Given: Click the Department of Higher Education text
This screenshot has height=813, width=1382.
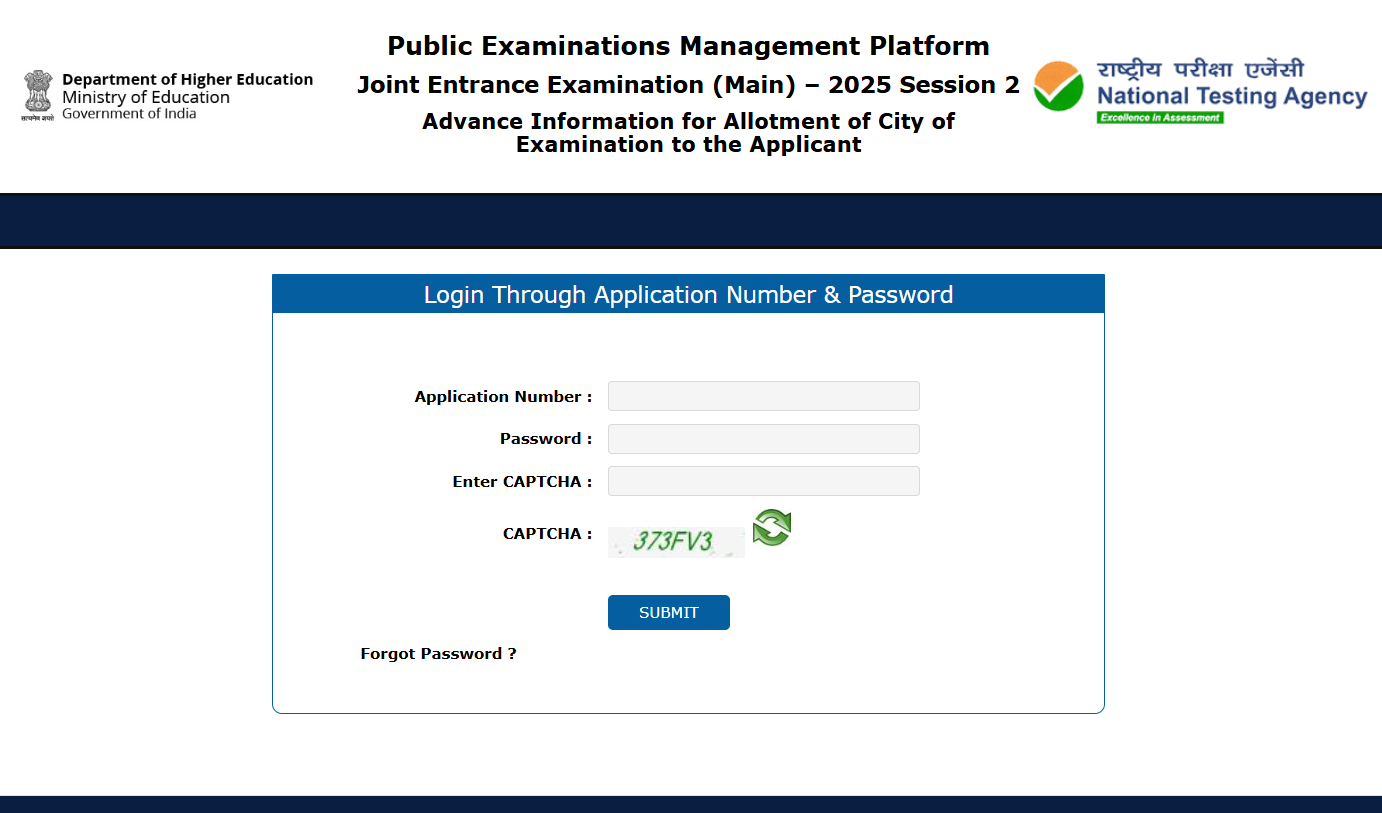Looking at the screenshot, I should (187, 80).
